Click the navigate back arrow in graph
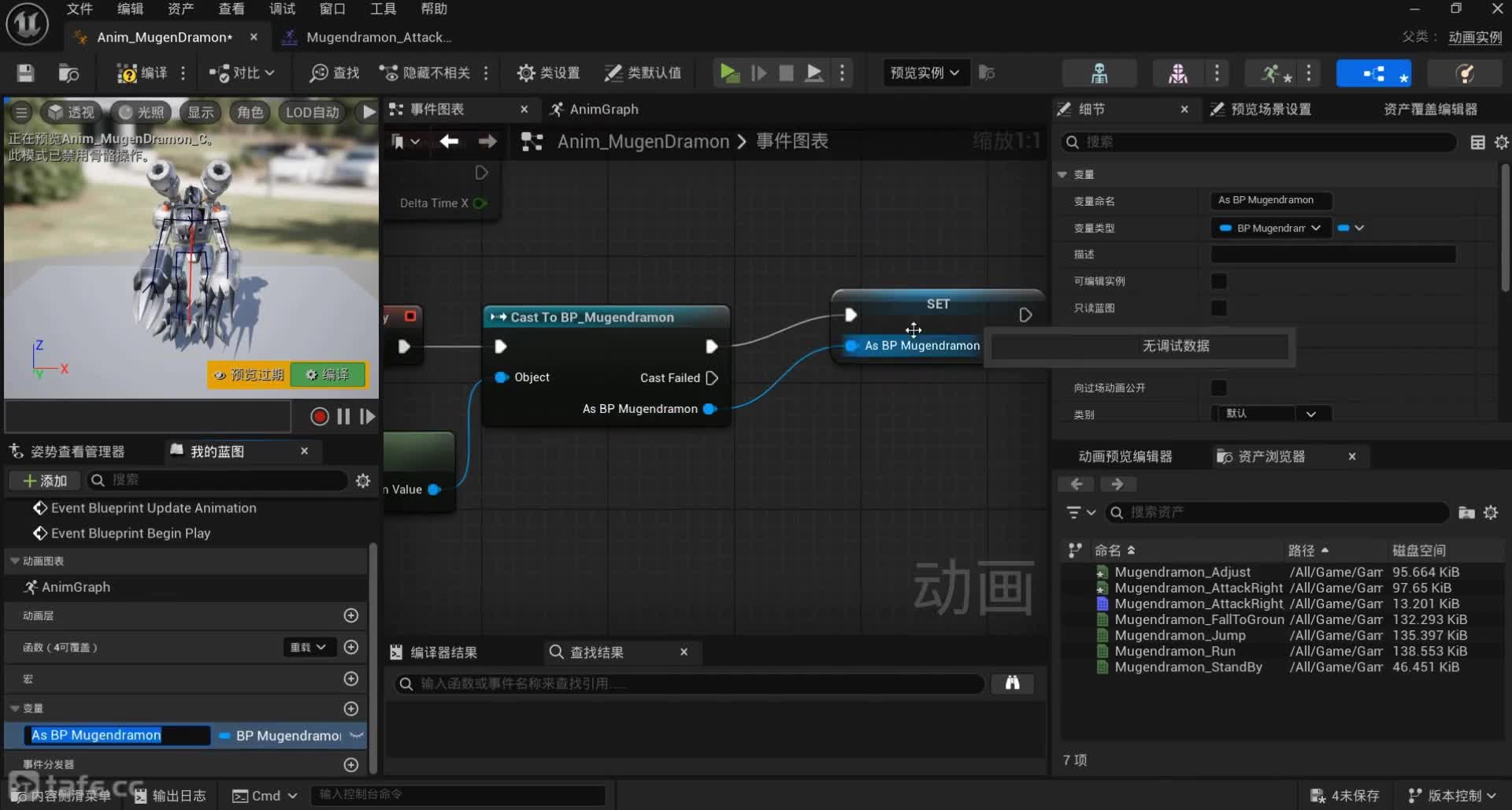 (x=449, y=141)
